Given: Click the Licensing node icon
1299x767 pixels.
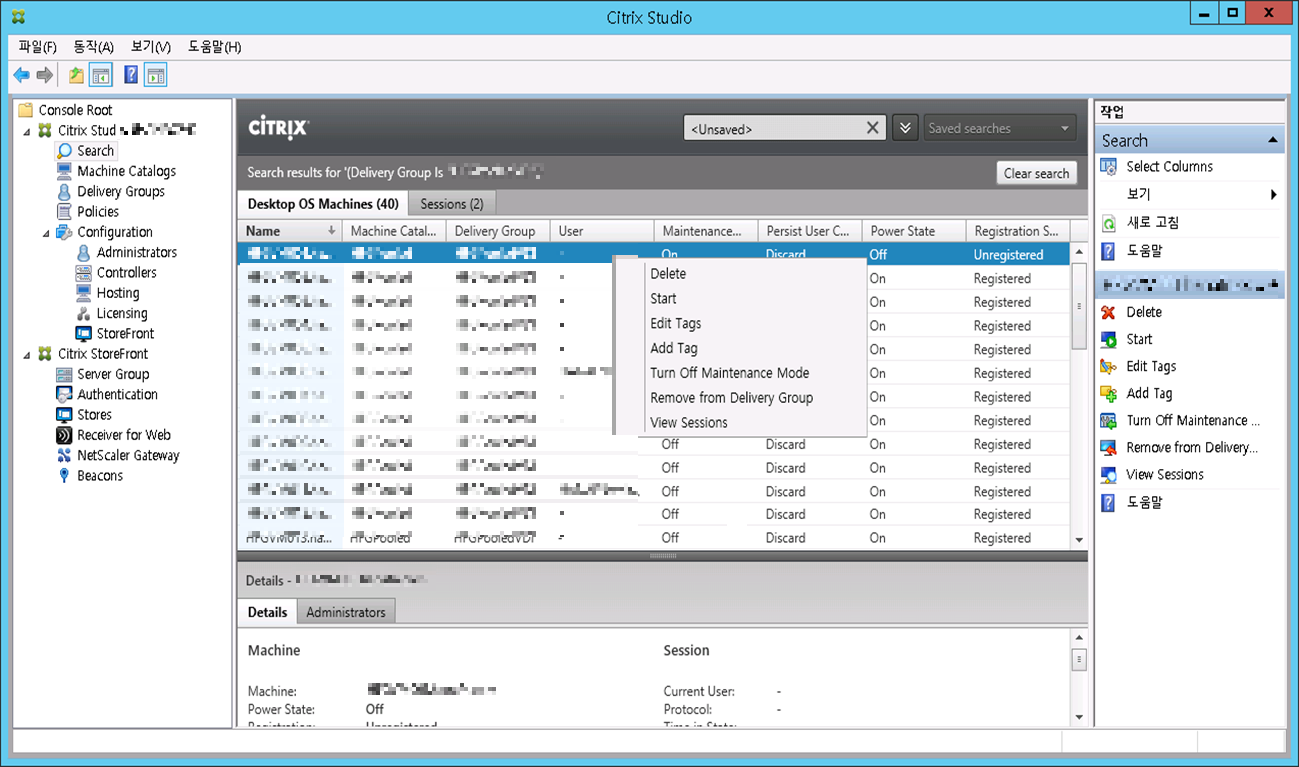Looking at the screenshot, I should [x=84, y=314].
